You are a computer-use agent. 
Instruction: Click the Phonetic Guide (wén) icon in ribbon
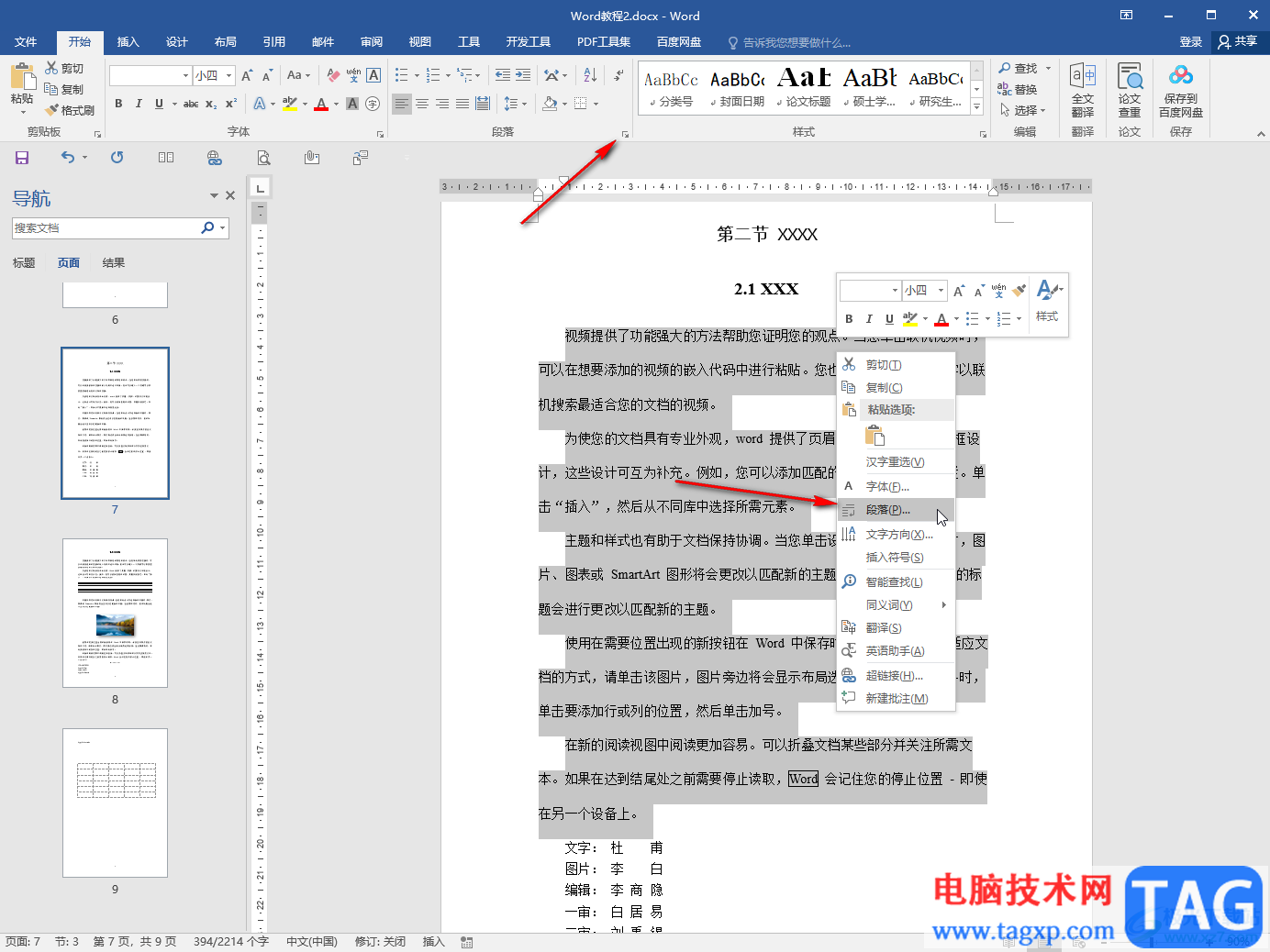point(353,75)
